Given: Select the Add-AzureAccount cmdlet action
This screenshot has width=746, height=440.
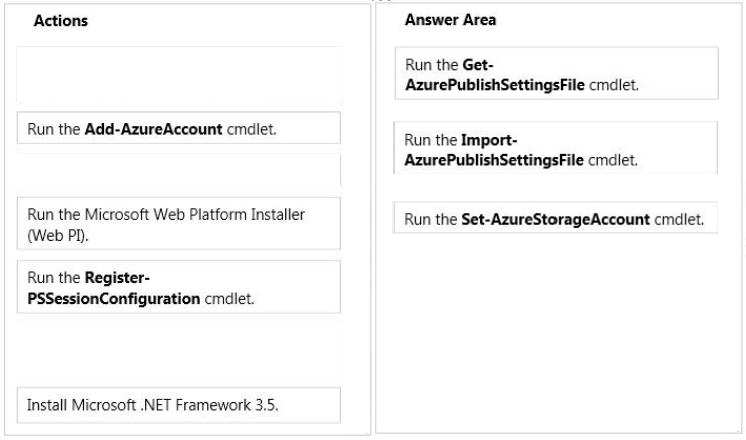Looking at the screenshot, I should pyautogui.click(x=178, y=128).
